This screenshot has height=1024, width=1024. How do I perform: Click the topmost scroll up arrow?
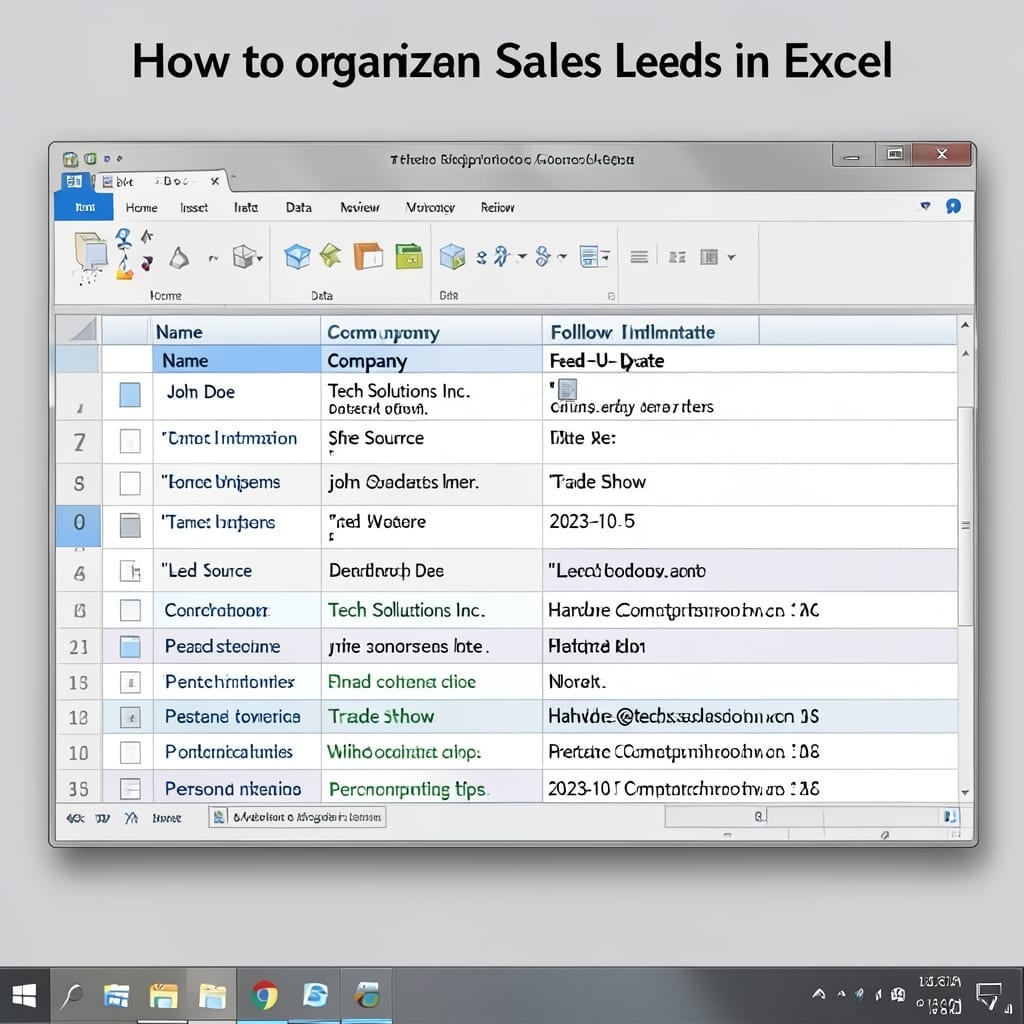965,325
